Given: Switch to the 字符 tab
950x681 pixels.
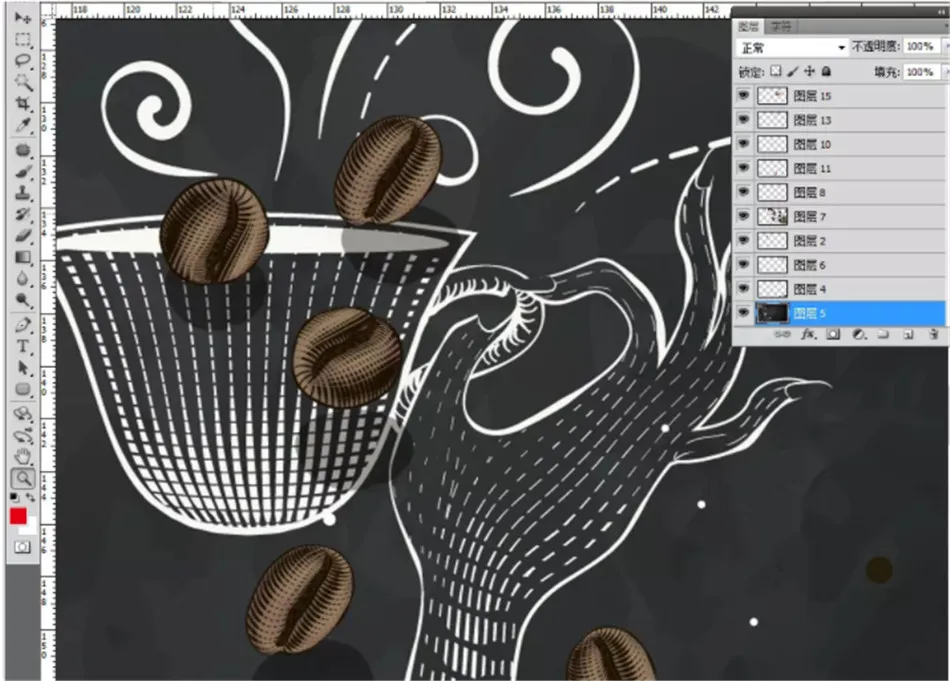Looking at the screenshot, I should [781, 27].
